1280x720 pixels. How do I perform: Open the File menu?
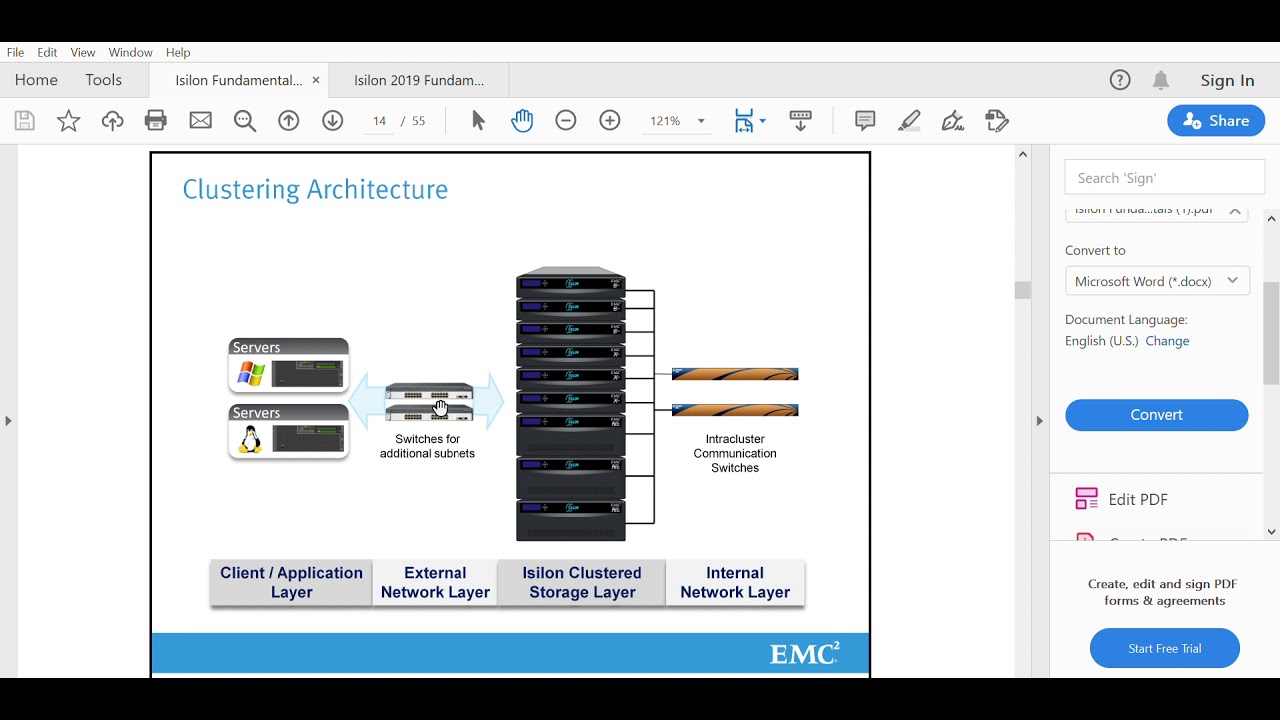coord(15,52)
